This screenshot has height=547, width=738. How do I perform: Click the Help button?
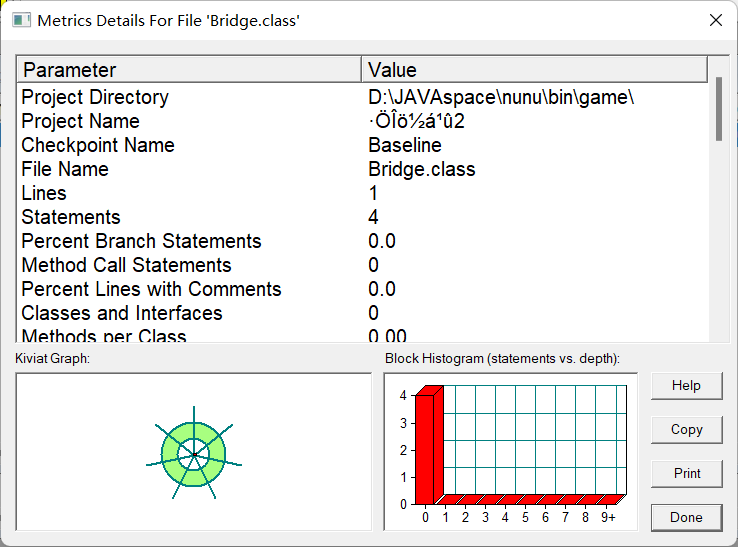(x=686, y=385)
